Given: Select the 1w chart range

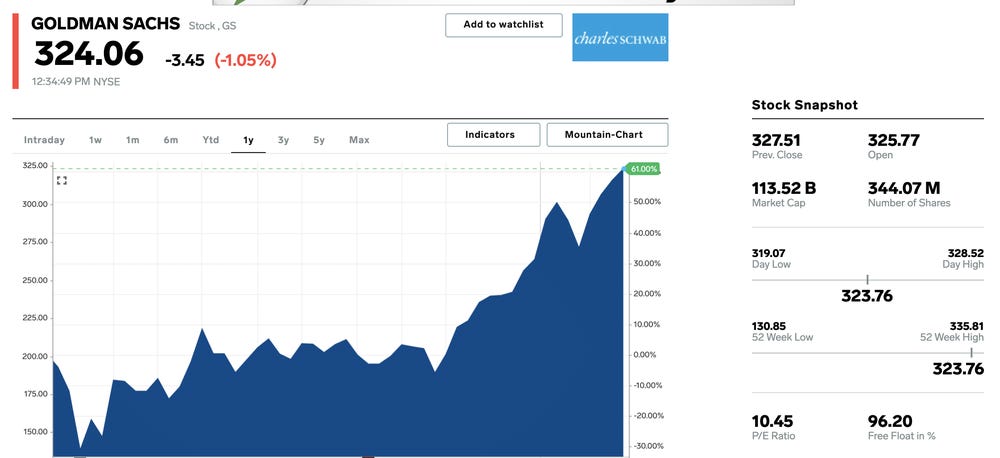Looking at the screenshot, I should click(95, 140).
